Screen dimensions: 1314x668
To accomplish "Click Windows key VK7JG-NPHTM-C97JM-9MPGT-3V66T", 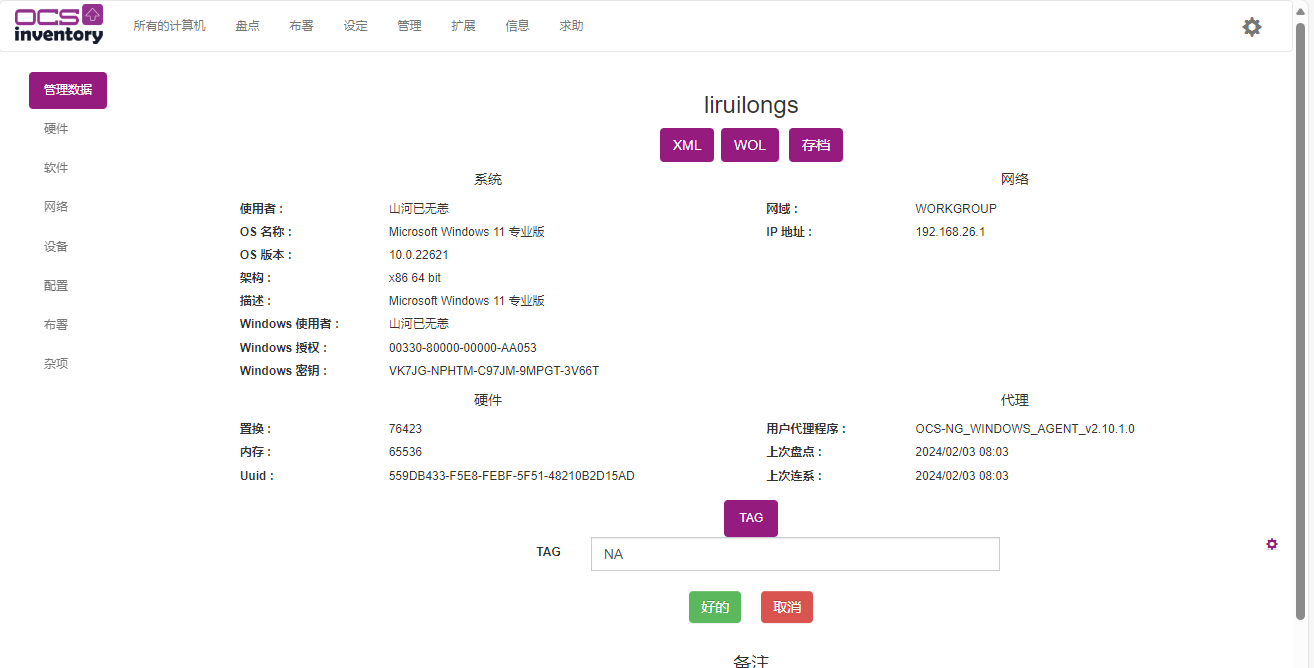I will pos(494,371).
